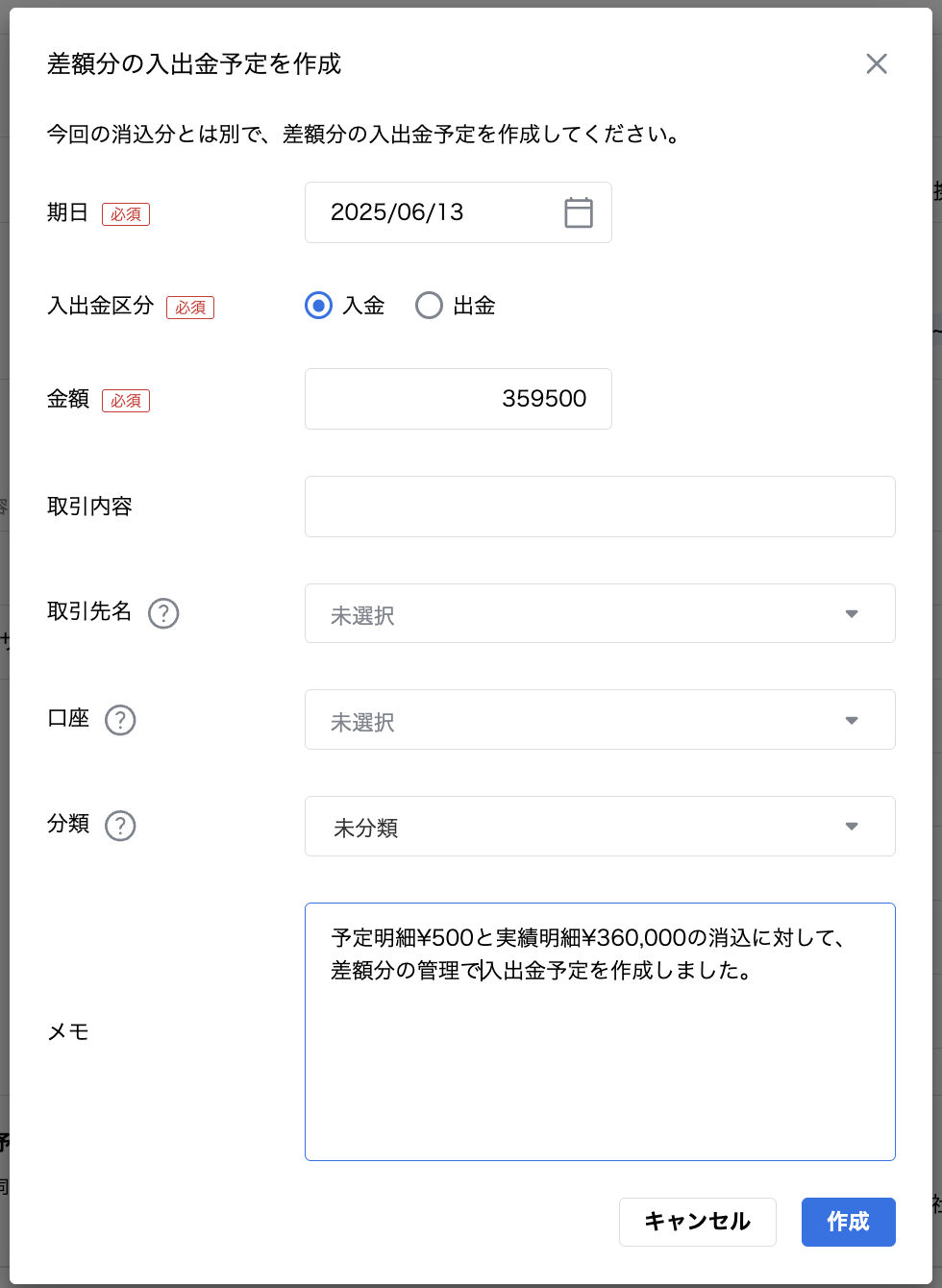The width and height of the screenshot is (942, 1288).
Task: Click the dialog title 差額分の入出金予定を作成
Action: [194, 64]
